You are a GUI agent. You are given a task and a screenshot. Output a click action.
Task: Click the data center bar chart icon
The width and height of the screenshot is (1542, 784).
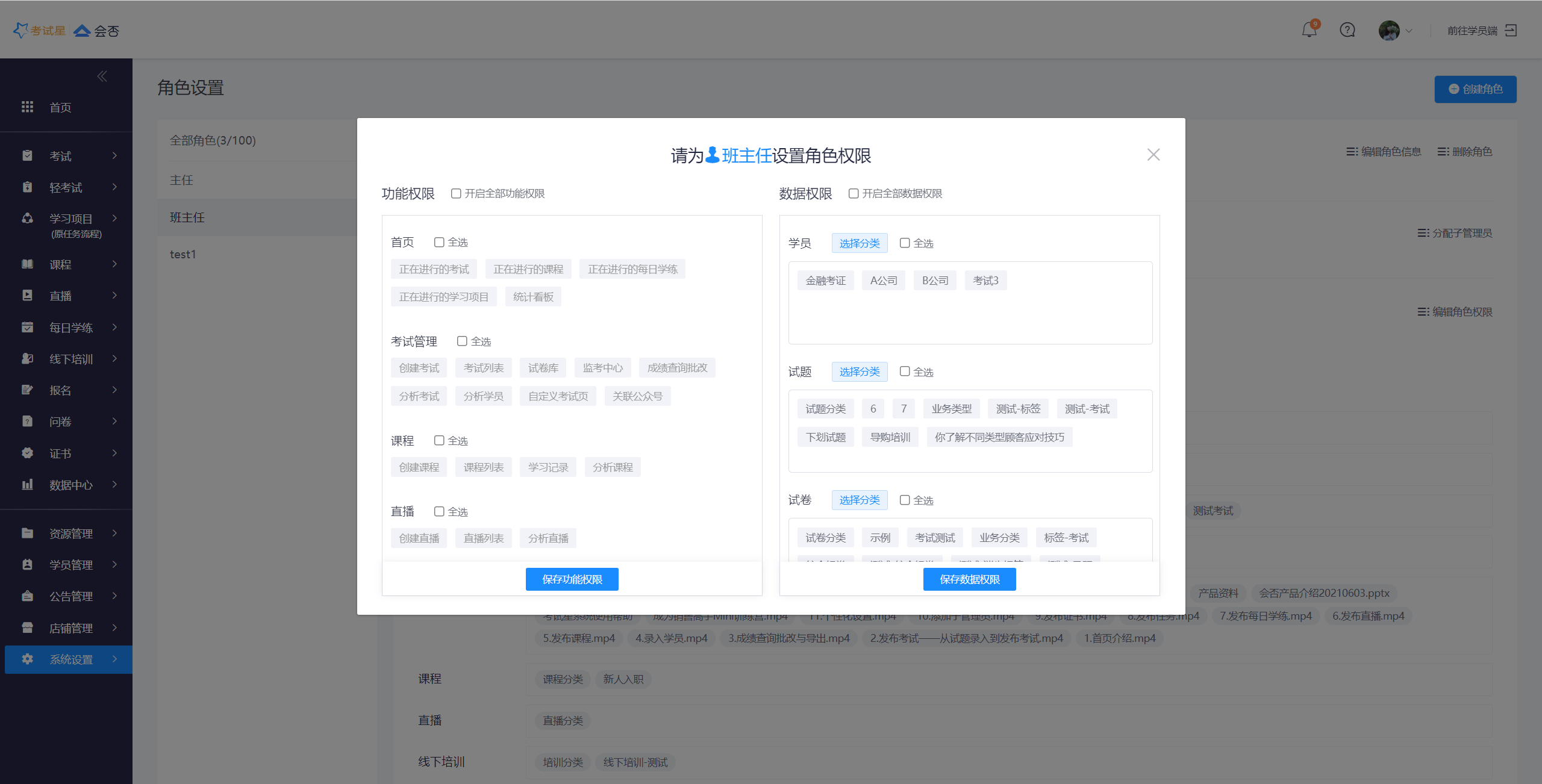tap(27, 485)
